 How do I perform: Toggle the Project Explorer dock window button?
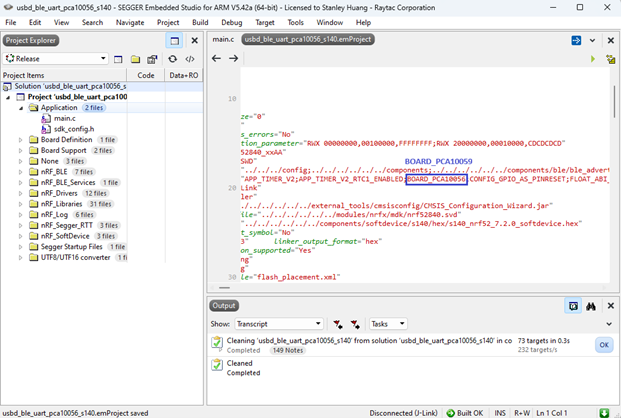174,41
